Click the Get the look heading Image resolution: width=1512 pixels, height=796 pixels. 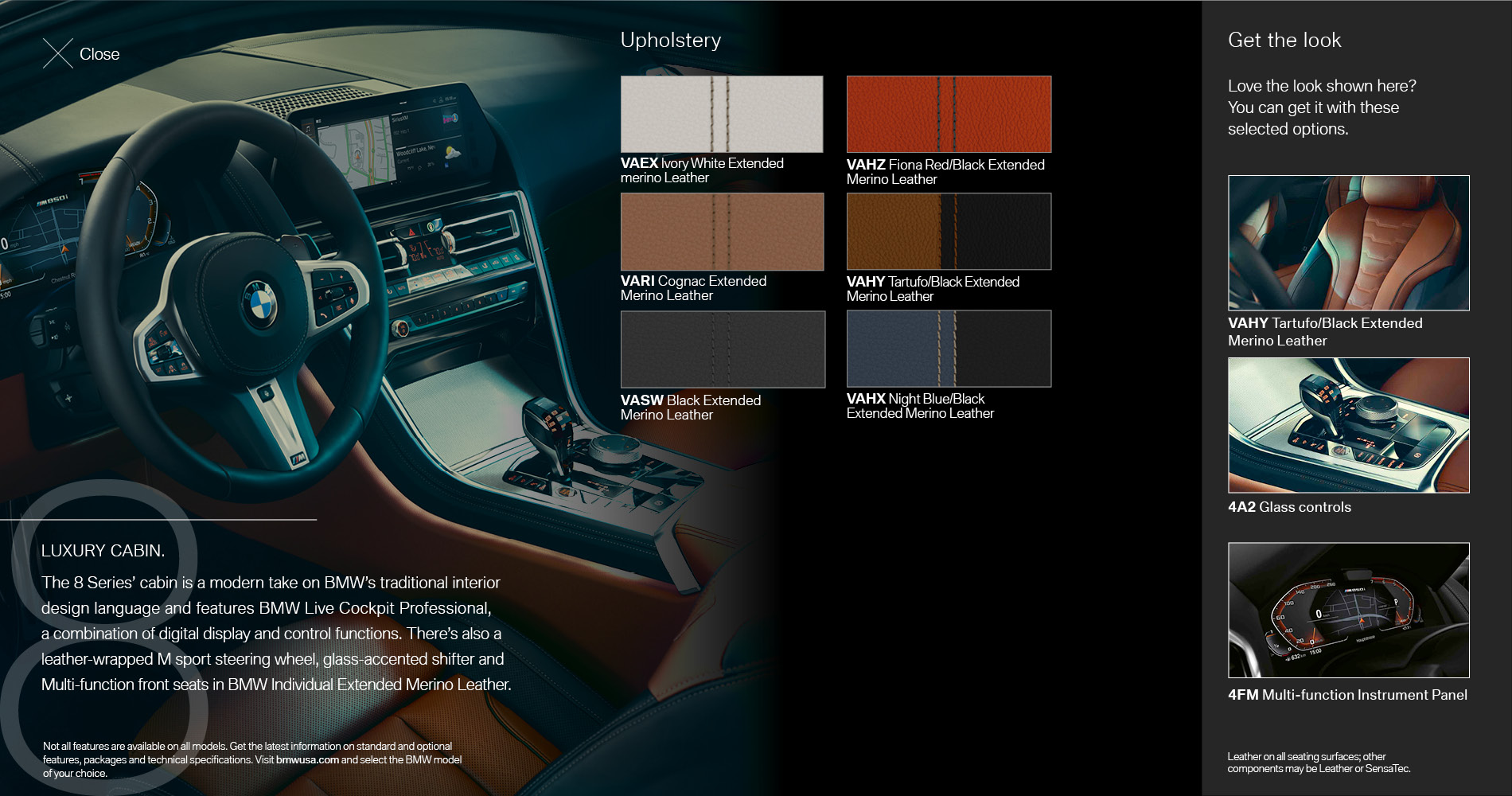click(x=1284, y=40)
